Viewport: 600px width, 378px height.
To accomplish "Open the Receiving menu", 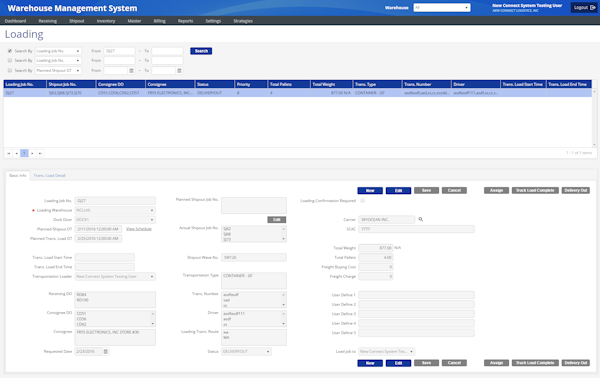I will click(47, 21).
